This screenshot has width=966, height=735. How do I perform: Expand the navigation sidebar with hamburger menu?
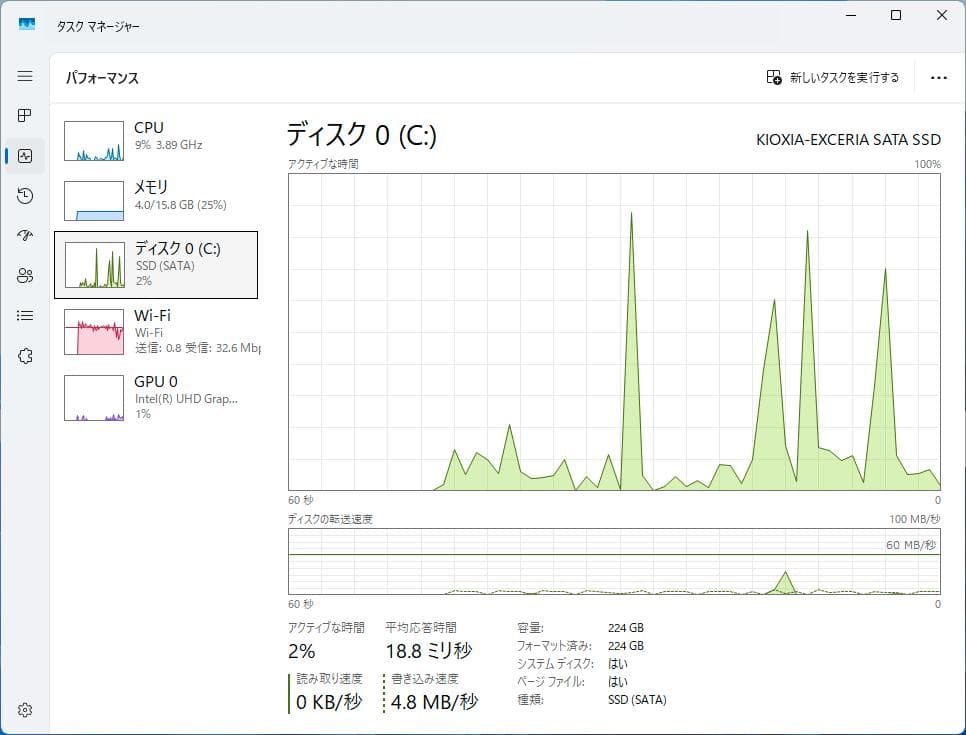tap(24, 76)
